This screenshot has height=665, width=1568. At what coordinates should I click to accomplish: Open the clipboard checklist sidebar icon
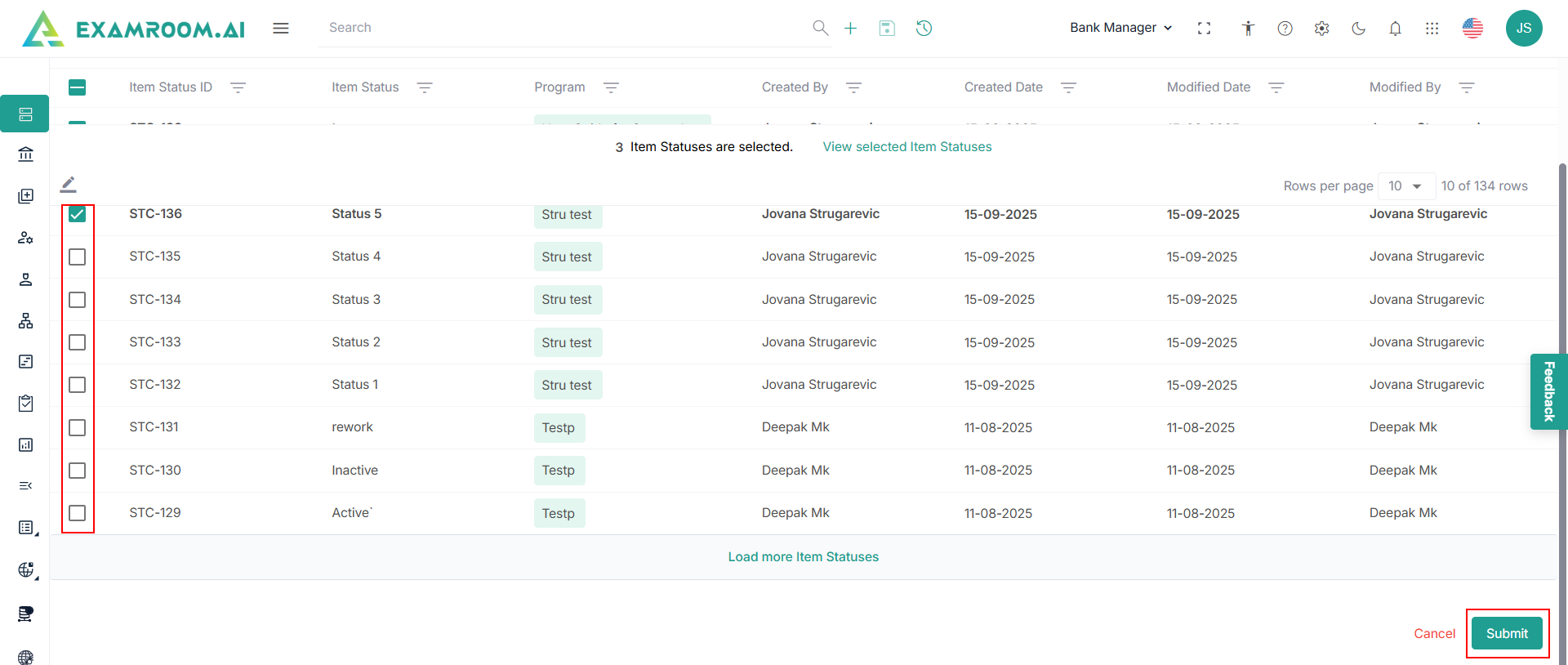pyautogui.click(x=26, y=403)
